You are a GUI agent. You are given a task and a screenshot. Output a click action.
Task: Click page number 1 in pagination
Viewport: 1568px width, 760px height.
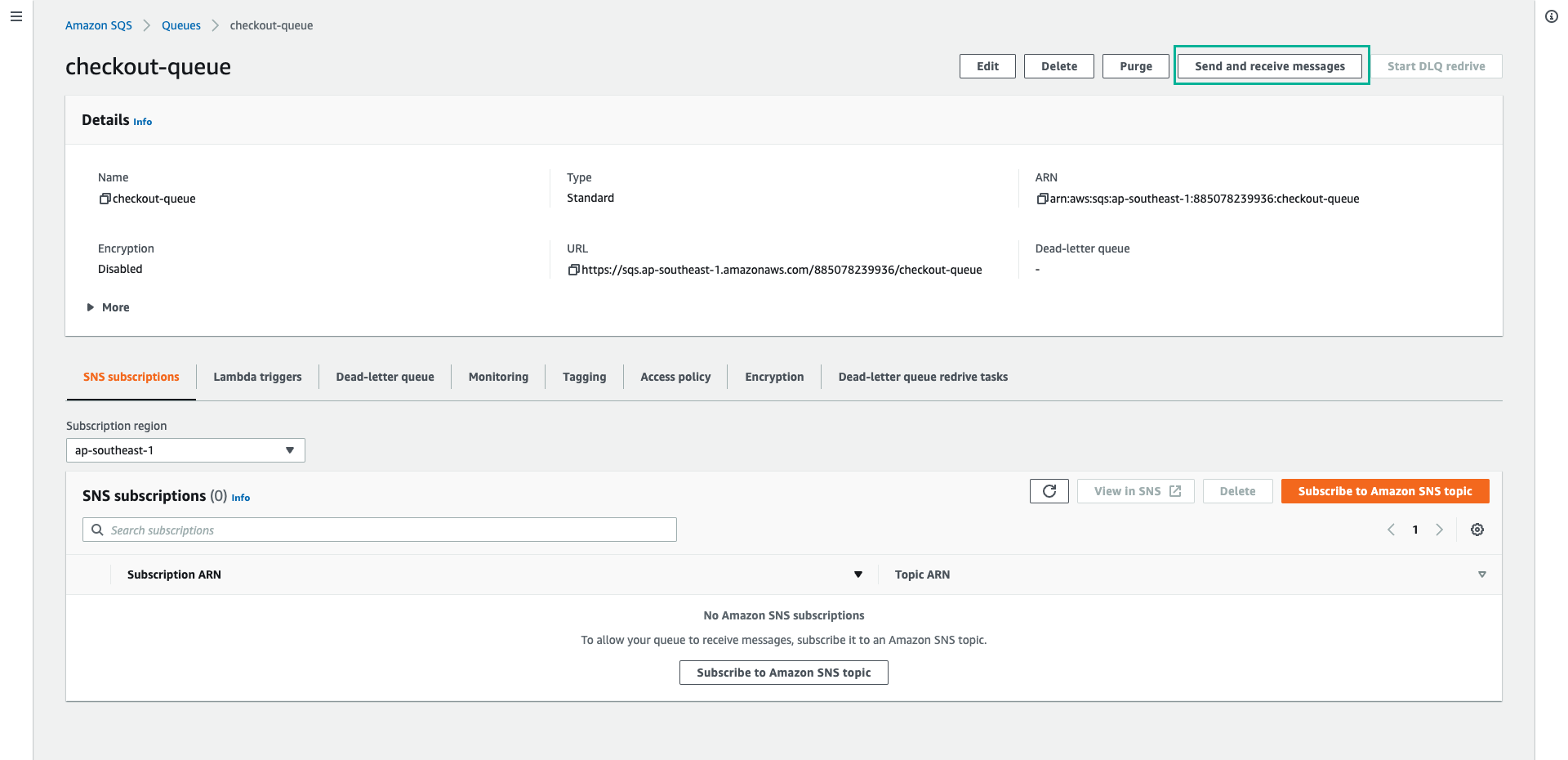click(x=1415, y=530)
